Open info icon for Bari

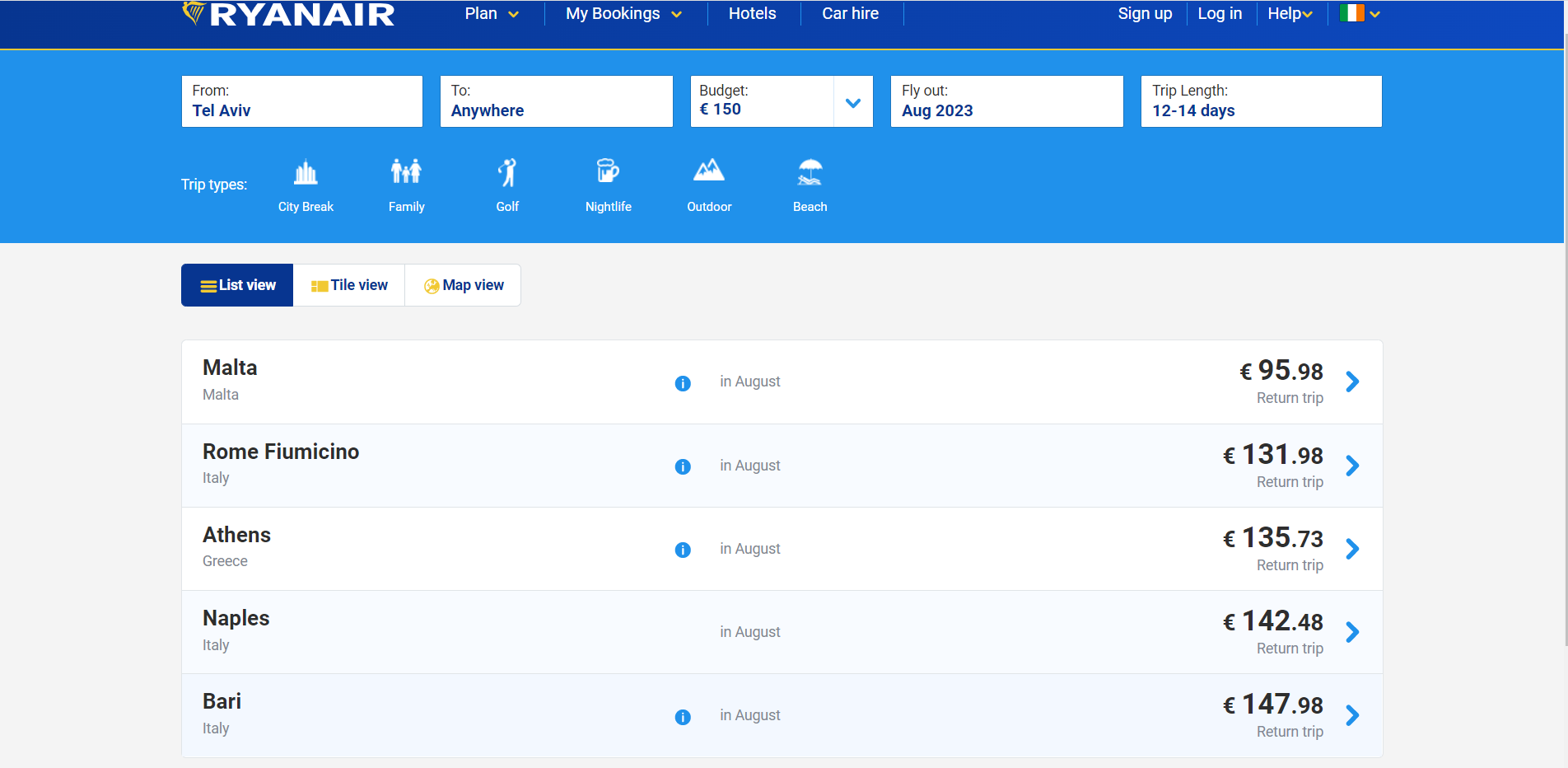683,717
